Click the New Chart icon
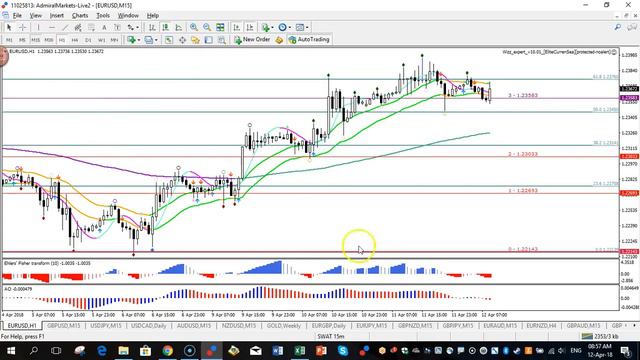Image resolution: width=640 pixels, height=360 pixels. coord(131,40)
